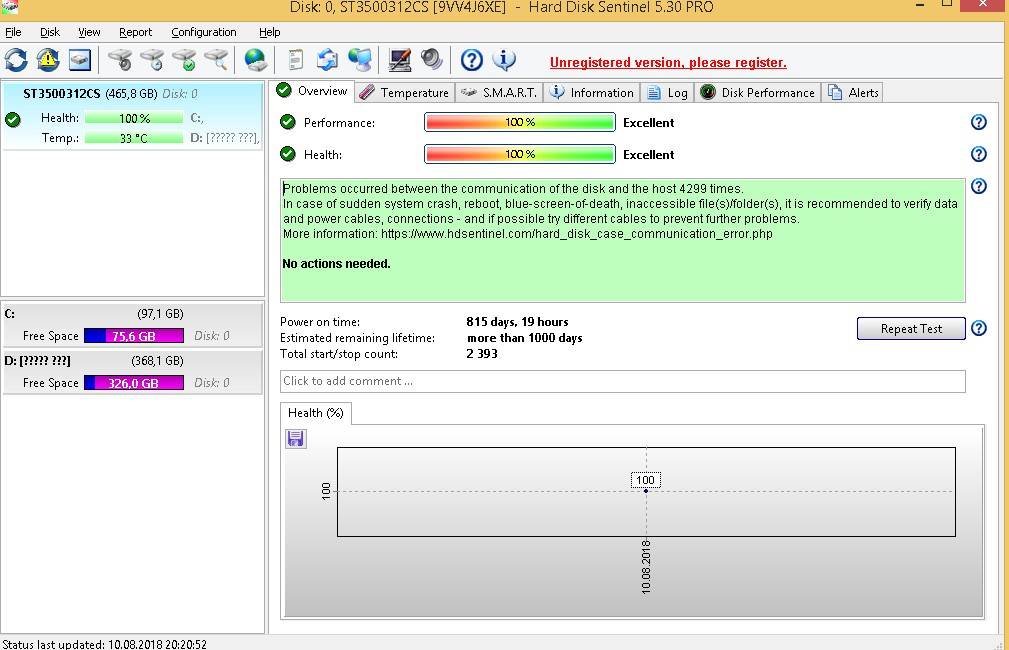Switch to the S.M.A.R.T. tab

pos(499,93)
